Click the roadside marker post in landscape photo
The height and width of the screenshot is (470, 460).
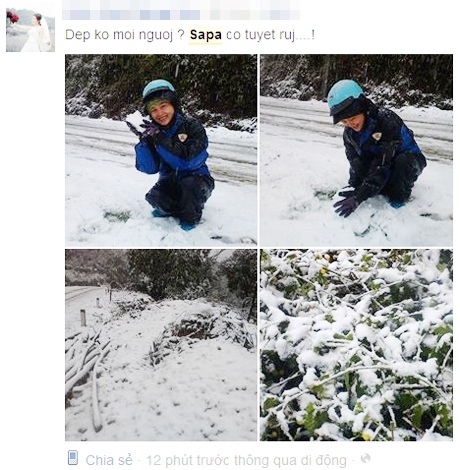[83, 317]
